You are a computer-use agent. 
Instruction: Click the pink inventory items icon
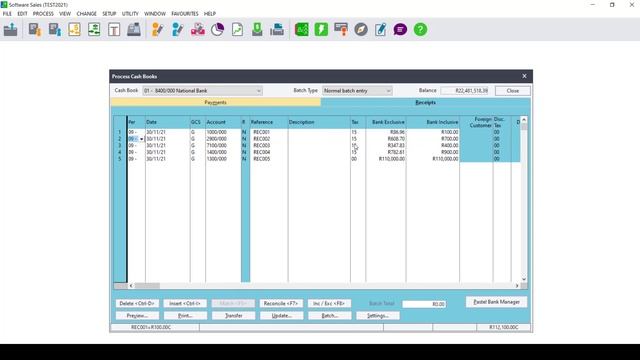(x=198, y=29)
